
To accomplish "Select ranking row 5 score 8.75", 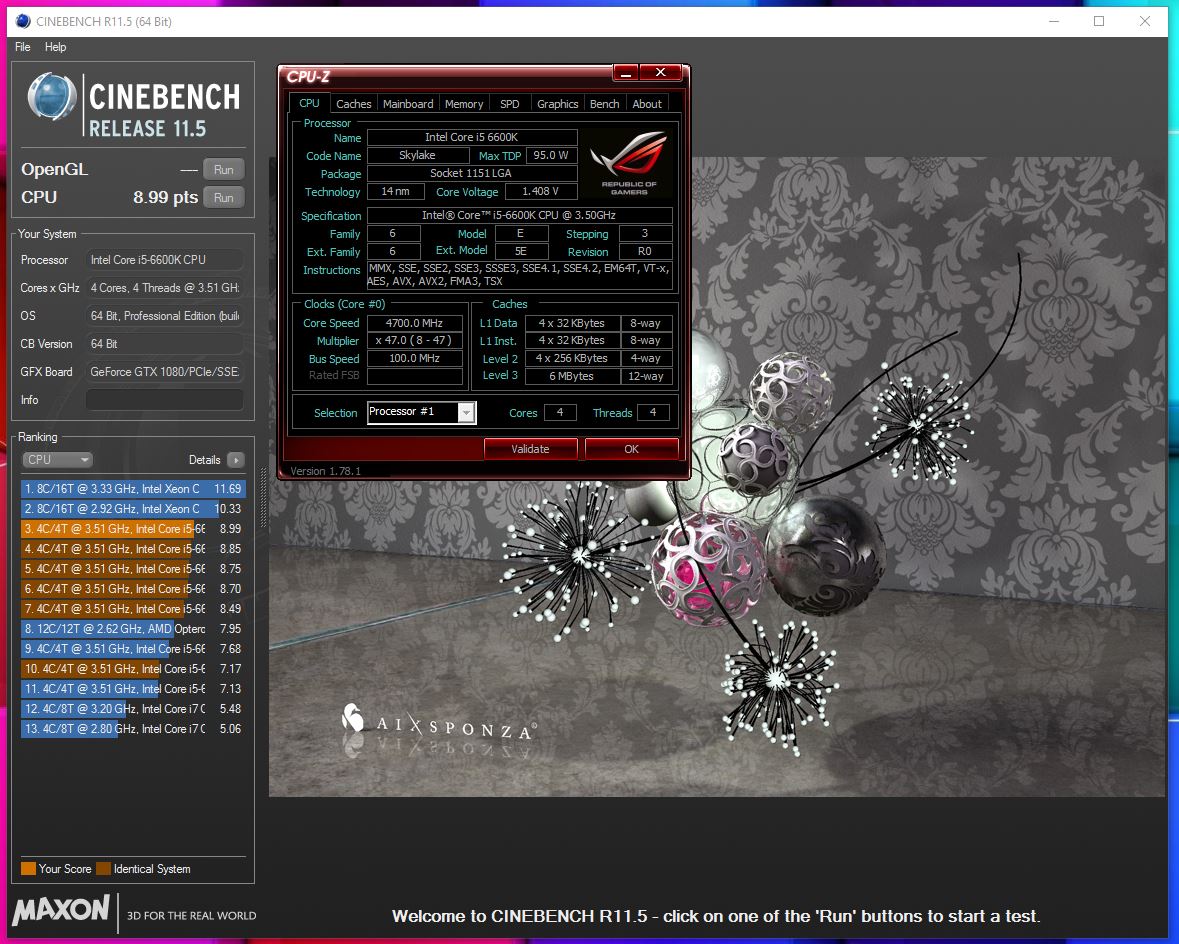I will pos(133,569).
